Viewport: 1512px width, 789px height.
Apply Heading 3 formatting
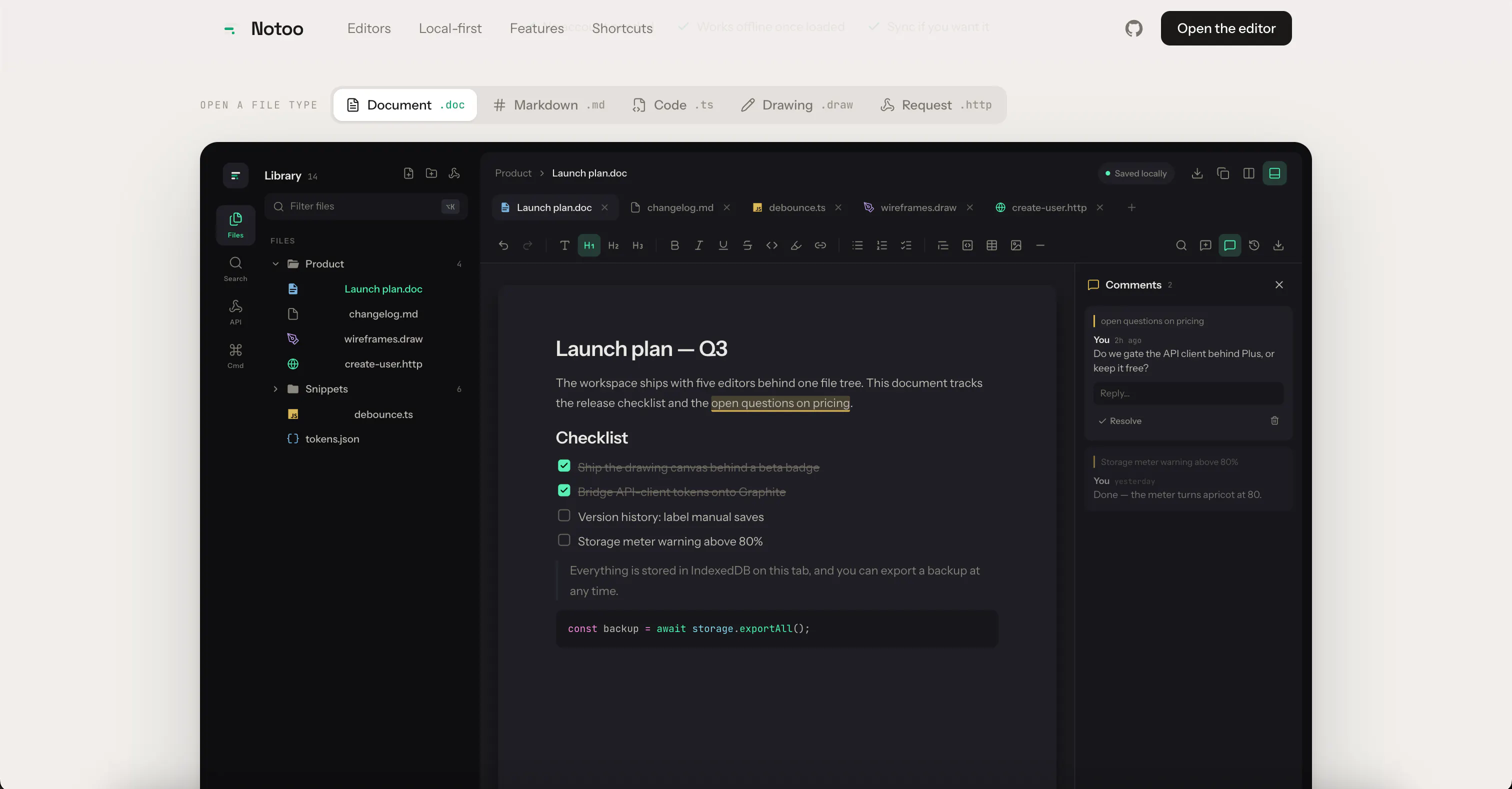tap(637, 245)
